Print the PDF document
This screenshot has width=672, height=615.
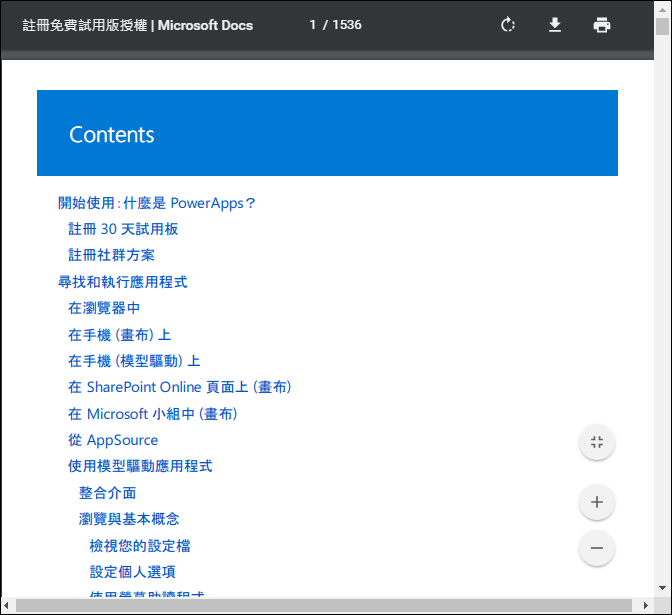pyautogui.click(x=602, y=25)
